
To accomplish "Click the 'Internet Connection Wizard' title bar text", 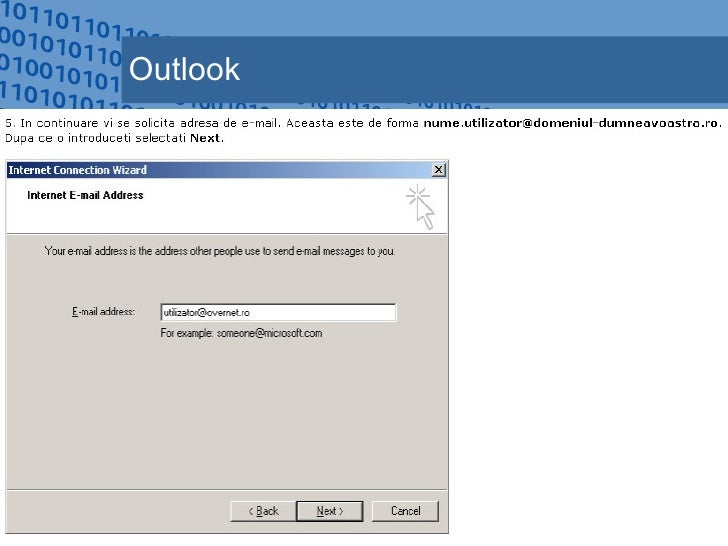I will [78, 170].
